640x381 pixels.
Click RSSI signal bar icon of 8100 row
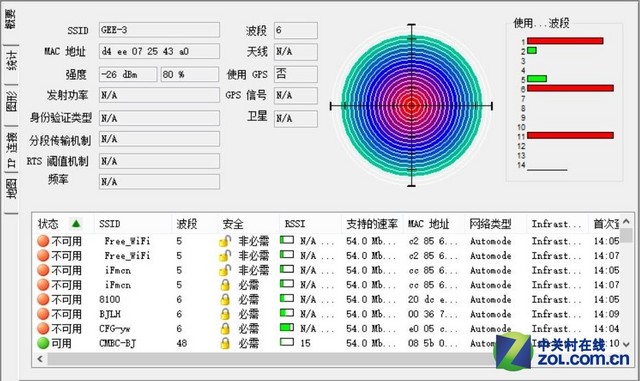[x=287, y=298]
